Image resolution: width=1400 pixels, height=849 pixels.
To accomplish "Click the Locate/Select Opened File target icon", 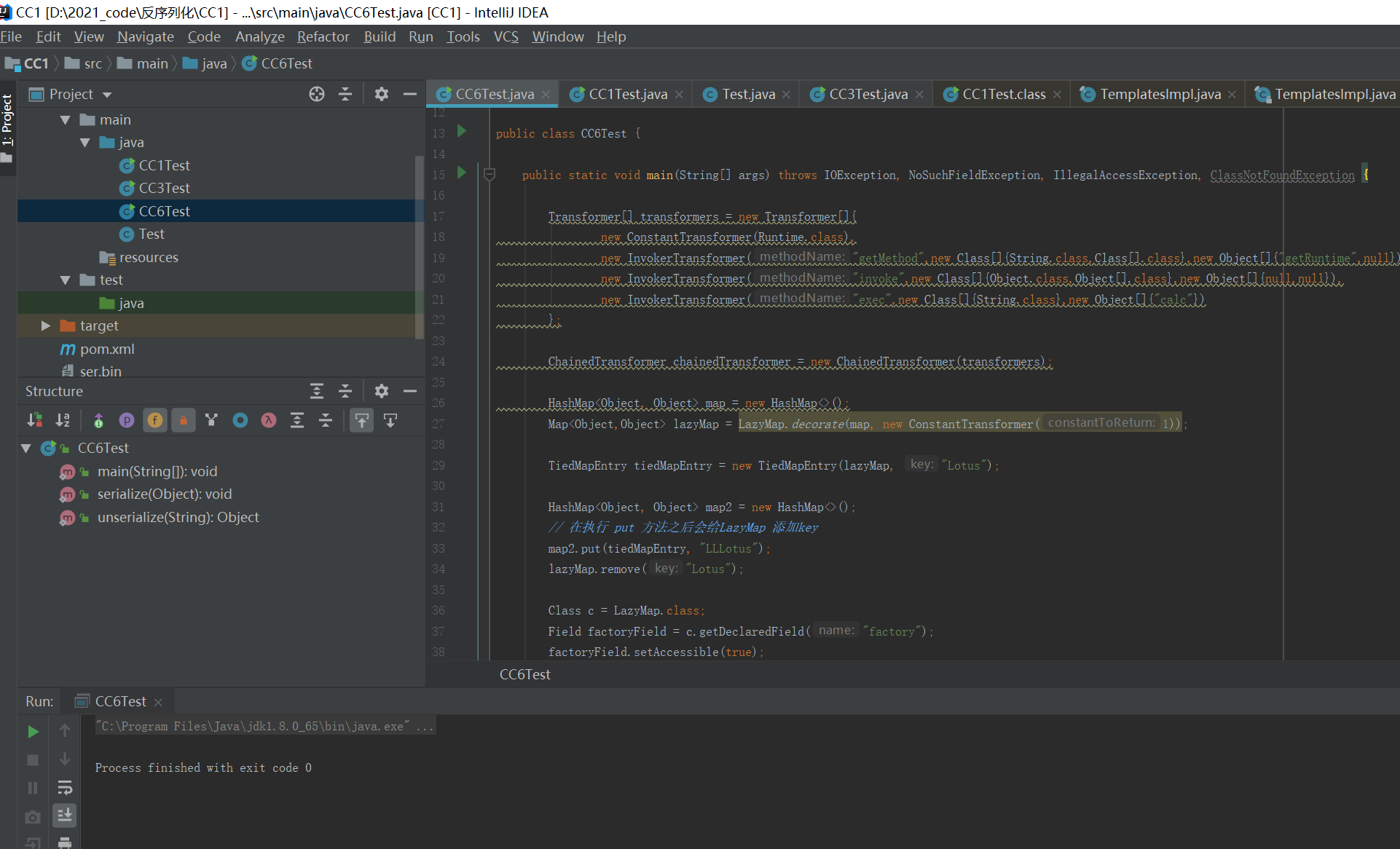I will pos(316,94).
